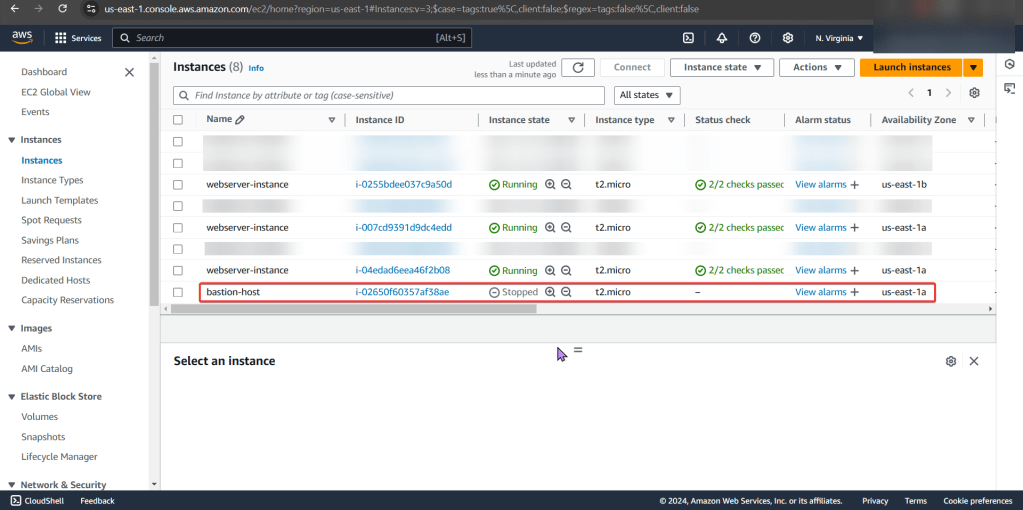The height and width of the screenshot is (510, 1023).
Task: Select the webserver-instance checkbox in us-east-1b row
Action: [178, 185]
